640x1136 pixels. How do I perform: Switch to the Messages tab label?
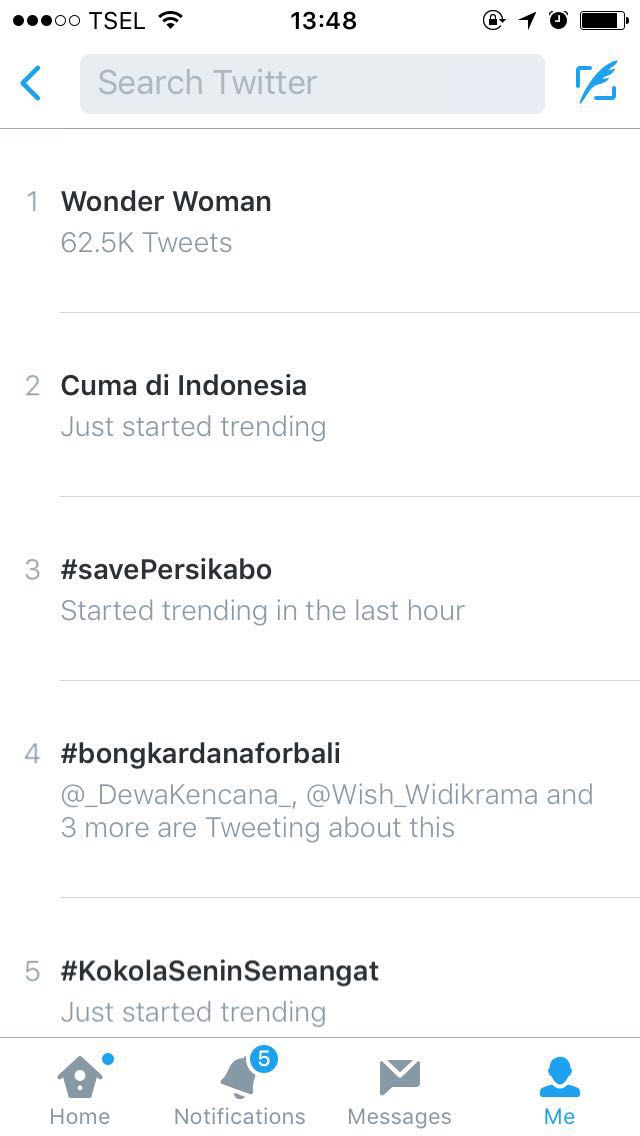click(x=399, y=1116)
